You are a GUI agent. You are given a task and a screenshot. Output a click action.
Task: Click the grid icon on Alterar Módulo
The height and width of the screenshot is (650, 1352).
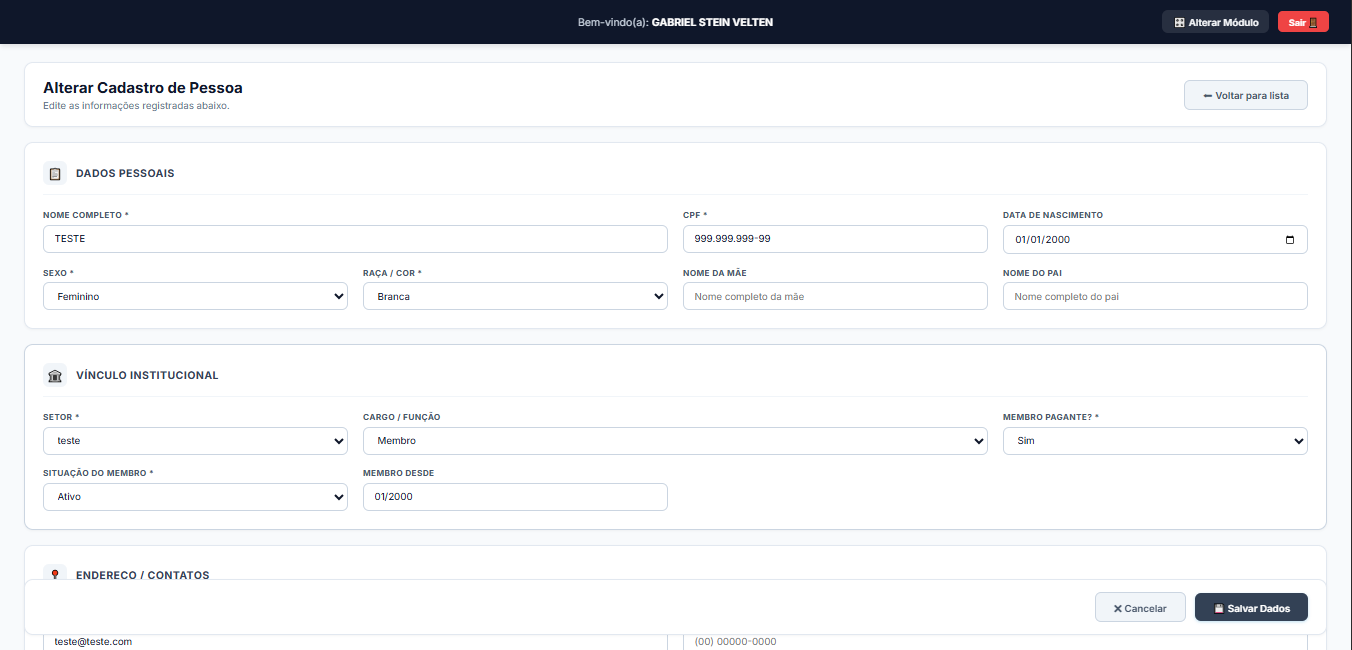pos(1179,22)
